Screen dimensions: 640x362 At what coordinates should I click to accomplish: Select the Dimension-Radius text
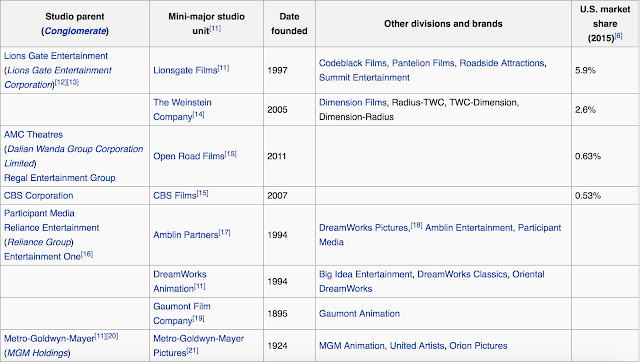[x=356, y=117]
